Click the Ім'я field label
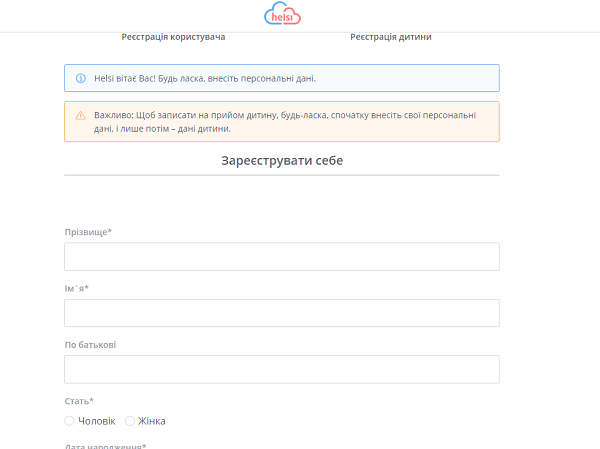The width and height of the screenshot is (600, 449). tap(77, 289)
